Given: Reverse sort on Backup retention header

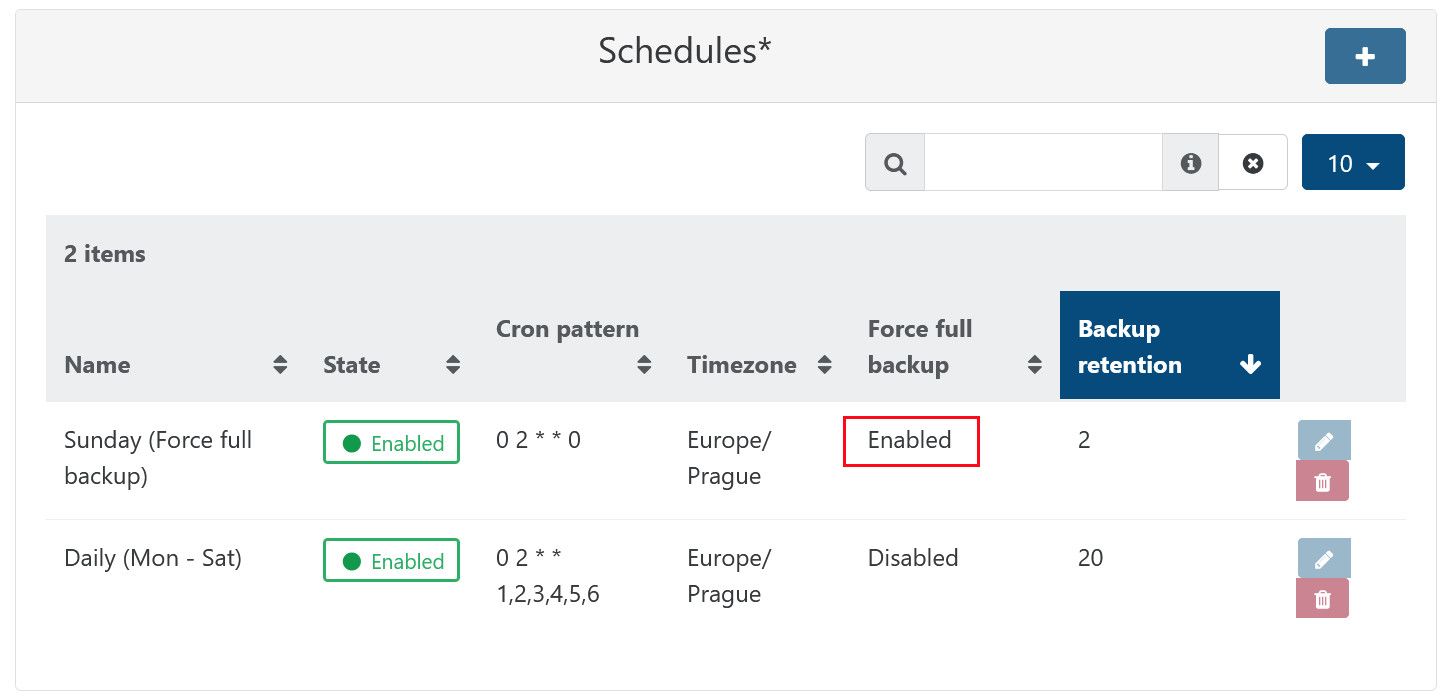Looking at the screenshot, I should pos(1168,346).
